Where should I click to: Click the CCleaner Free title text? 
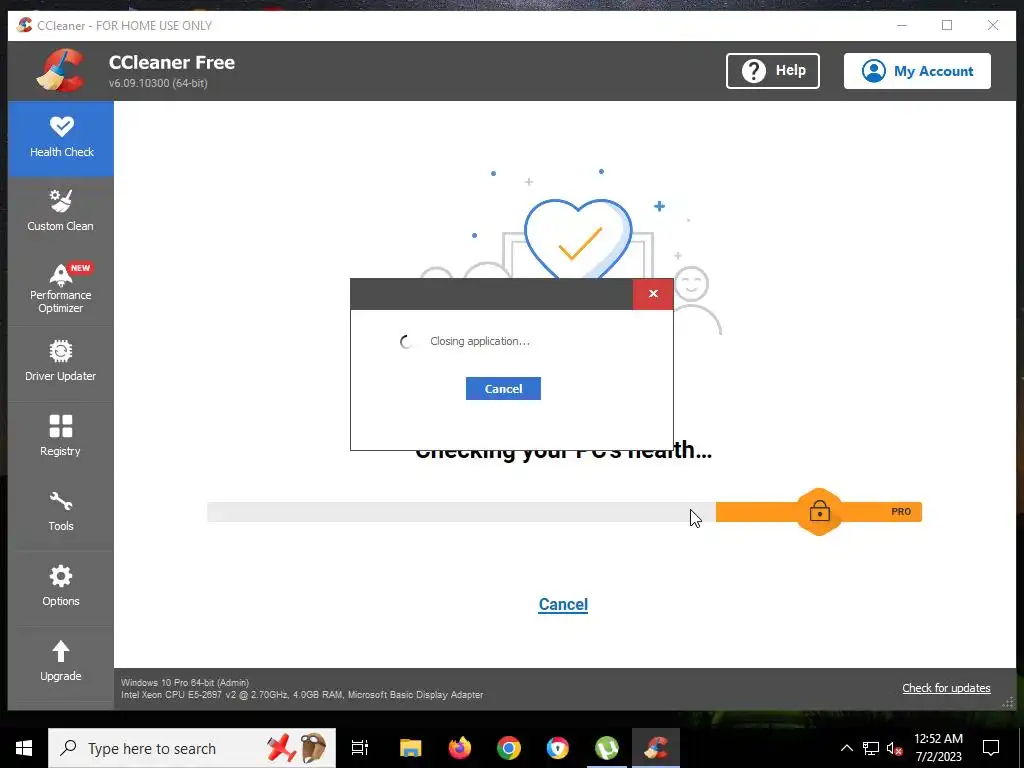coord(172,63)
